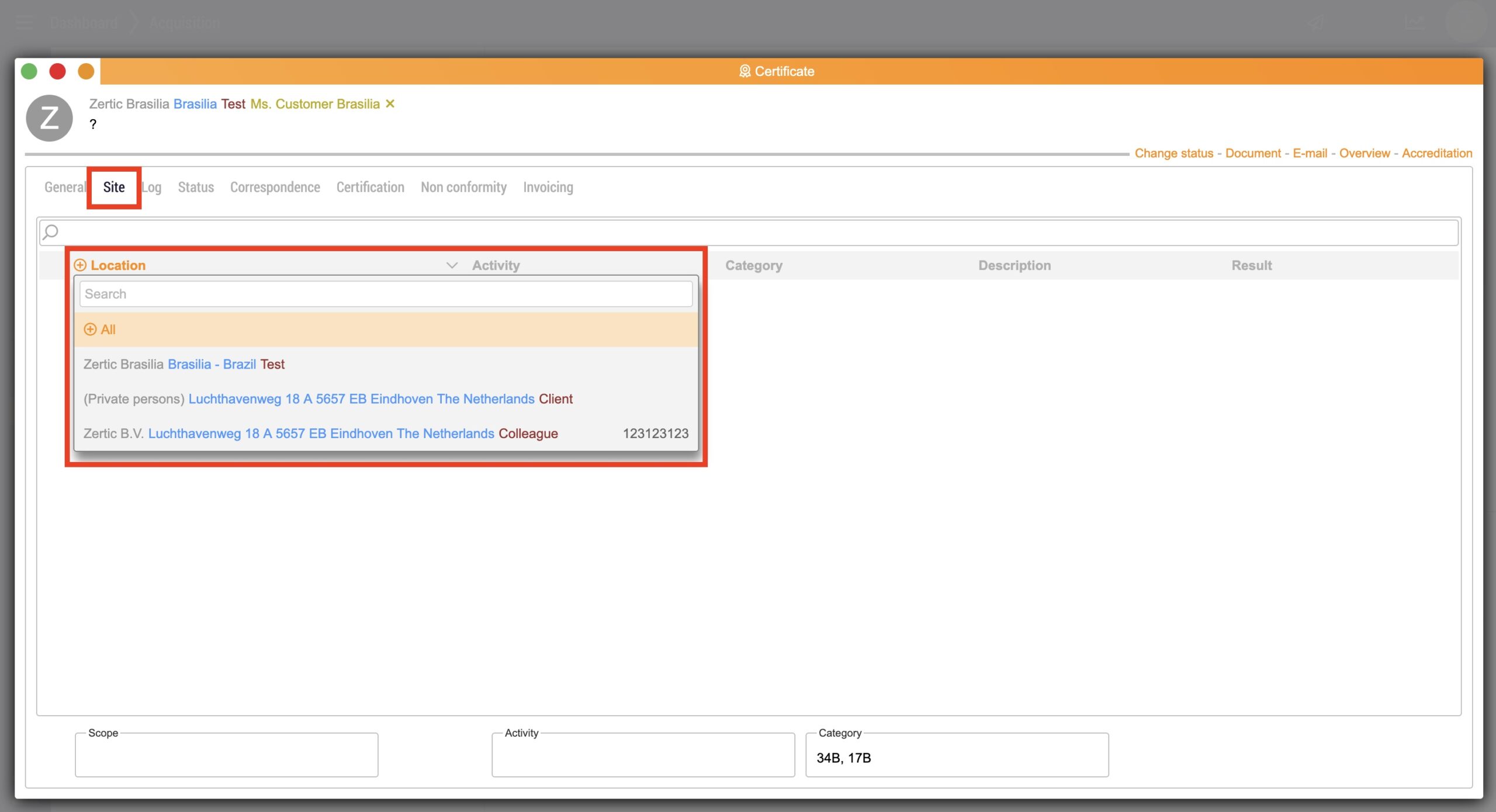Click the plus icon next to Location
This screenshot has height=812, width=1496.
80,265
